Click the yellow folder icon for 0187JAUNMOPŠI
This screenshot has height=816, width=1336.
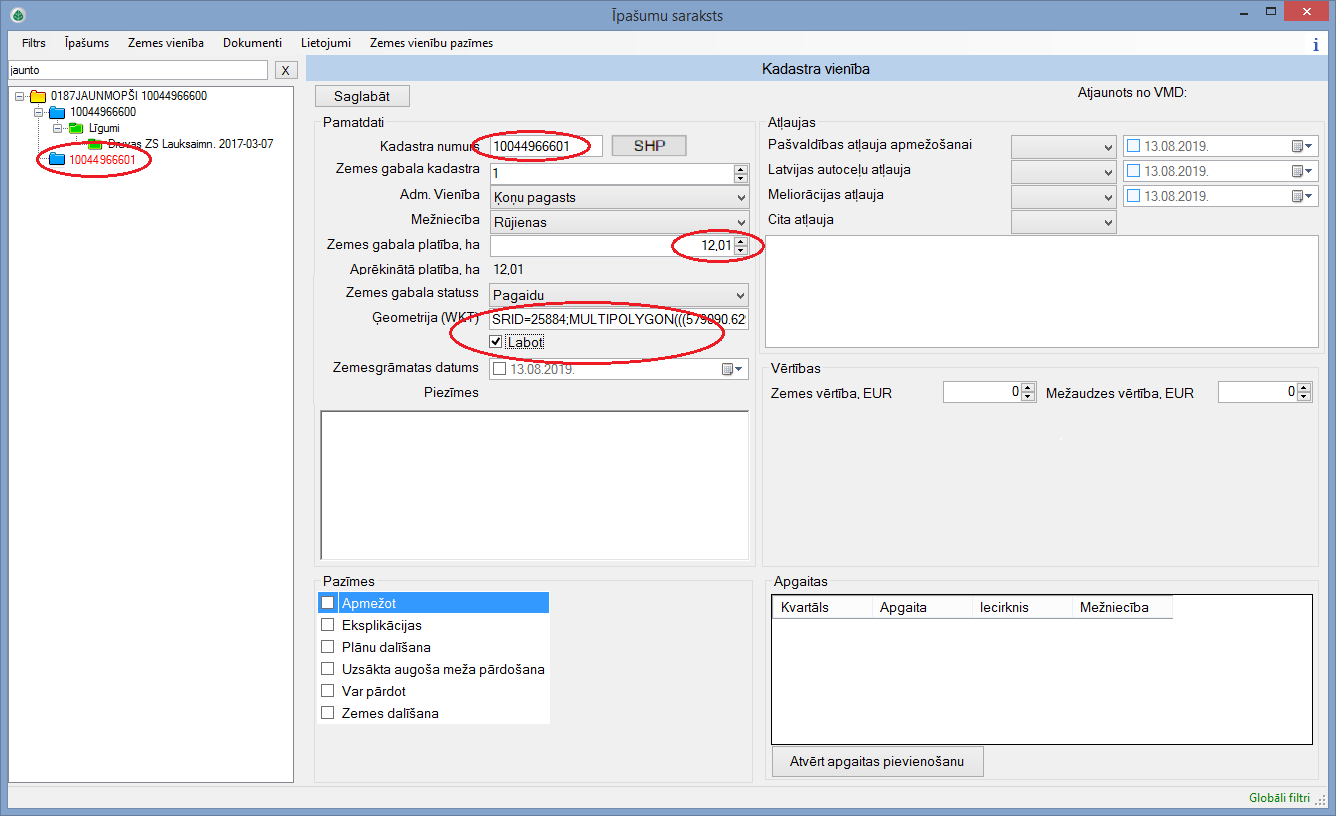point(38,96)
